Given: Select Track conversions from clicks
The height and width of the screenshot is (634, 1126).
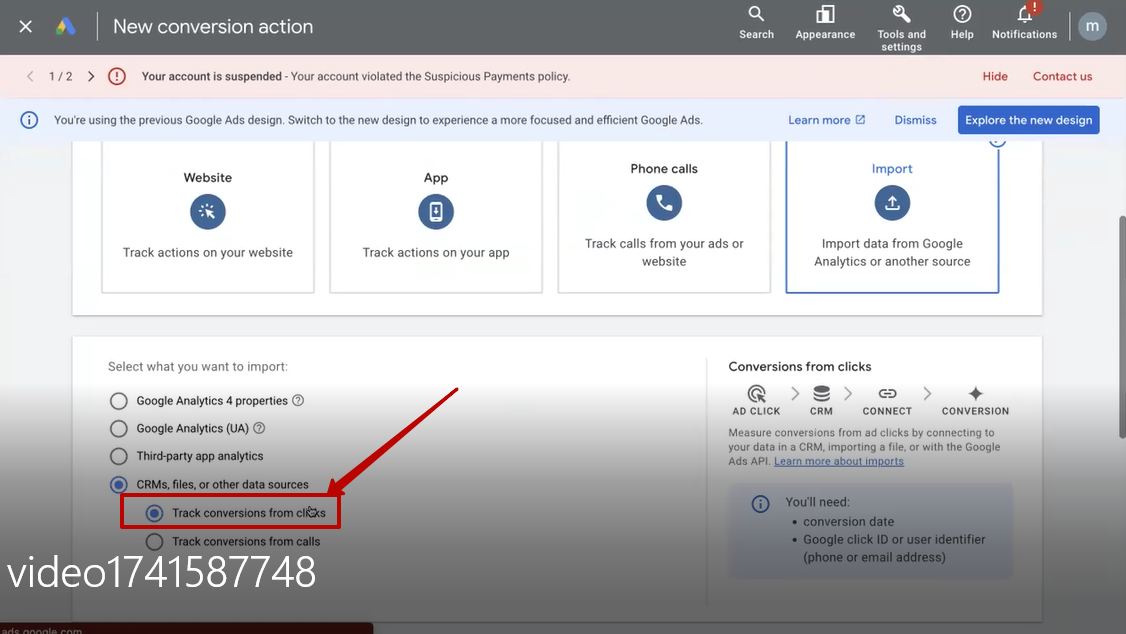Looking at the screenshot, I should (x=154, y=513).
